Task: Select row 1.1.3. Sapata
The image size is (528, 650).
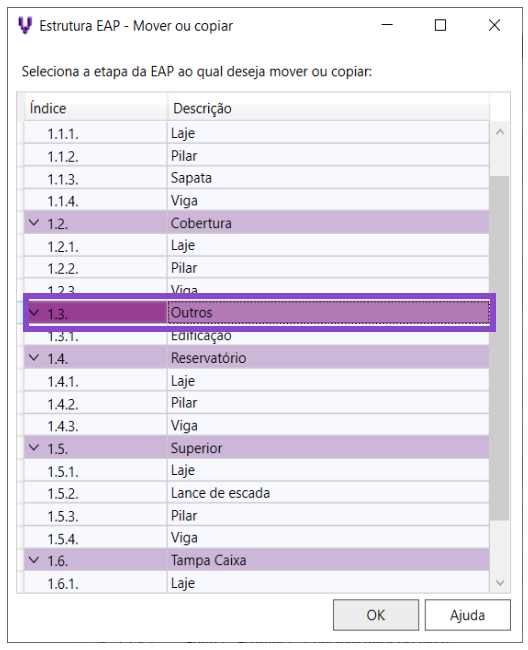Action: point(257,178)
